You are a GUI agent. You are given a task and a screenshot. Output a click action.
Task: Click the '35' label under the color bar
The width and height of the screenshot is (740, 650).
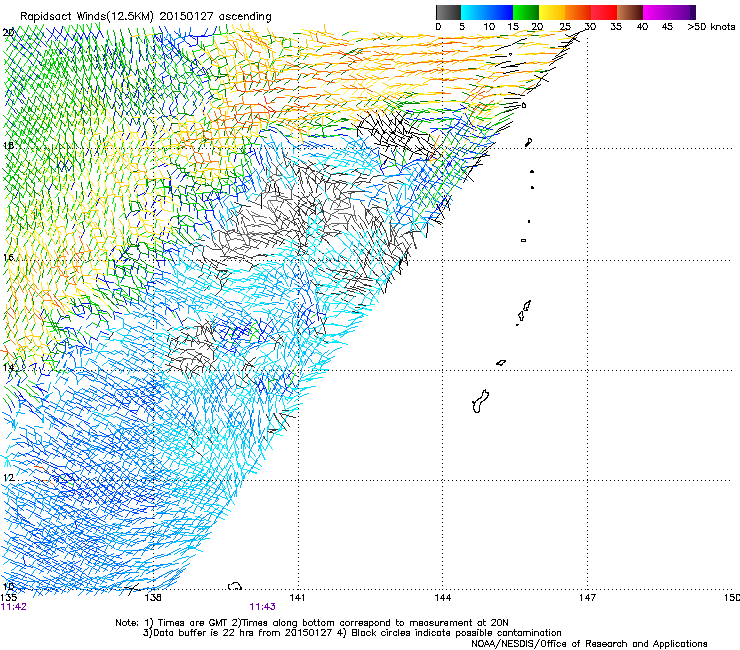point(616,27)
